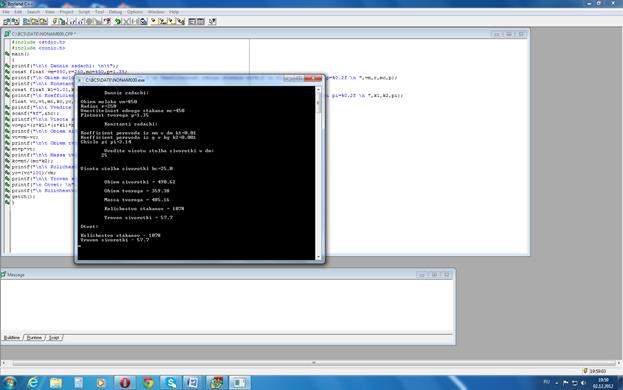Switch to the Script tab in Message window
Screen dimensions: 623x390
pyautogui.click(x=54, y=338)
